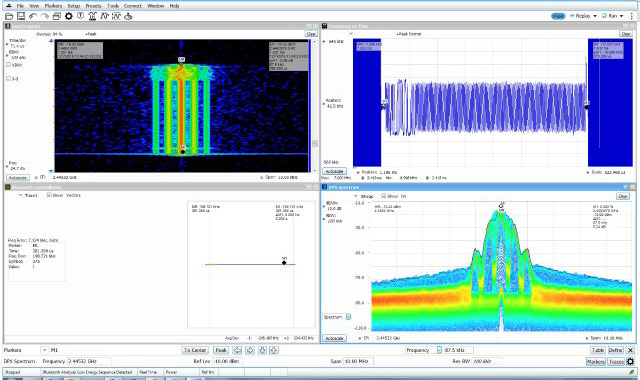Image resolution: width=640 pixels, height=380 pixels.
Task: Click the green status icon in status bar
Action: point(632,372)
